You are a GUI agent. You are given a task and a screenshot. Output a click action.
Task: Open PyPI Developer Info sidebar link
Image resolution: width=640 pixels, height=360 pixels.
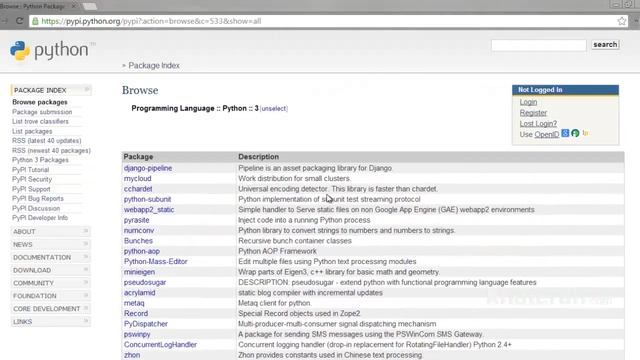click(40, 218)
